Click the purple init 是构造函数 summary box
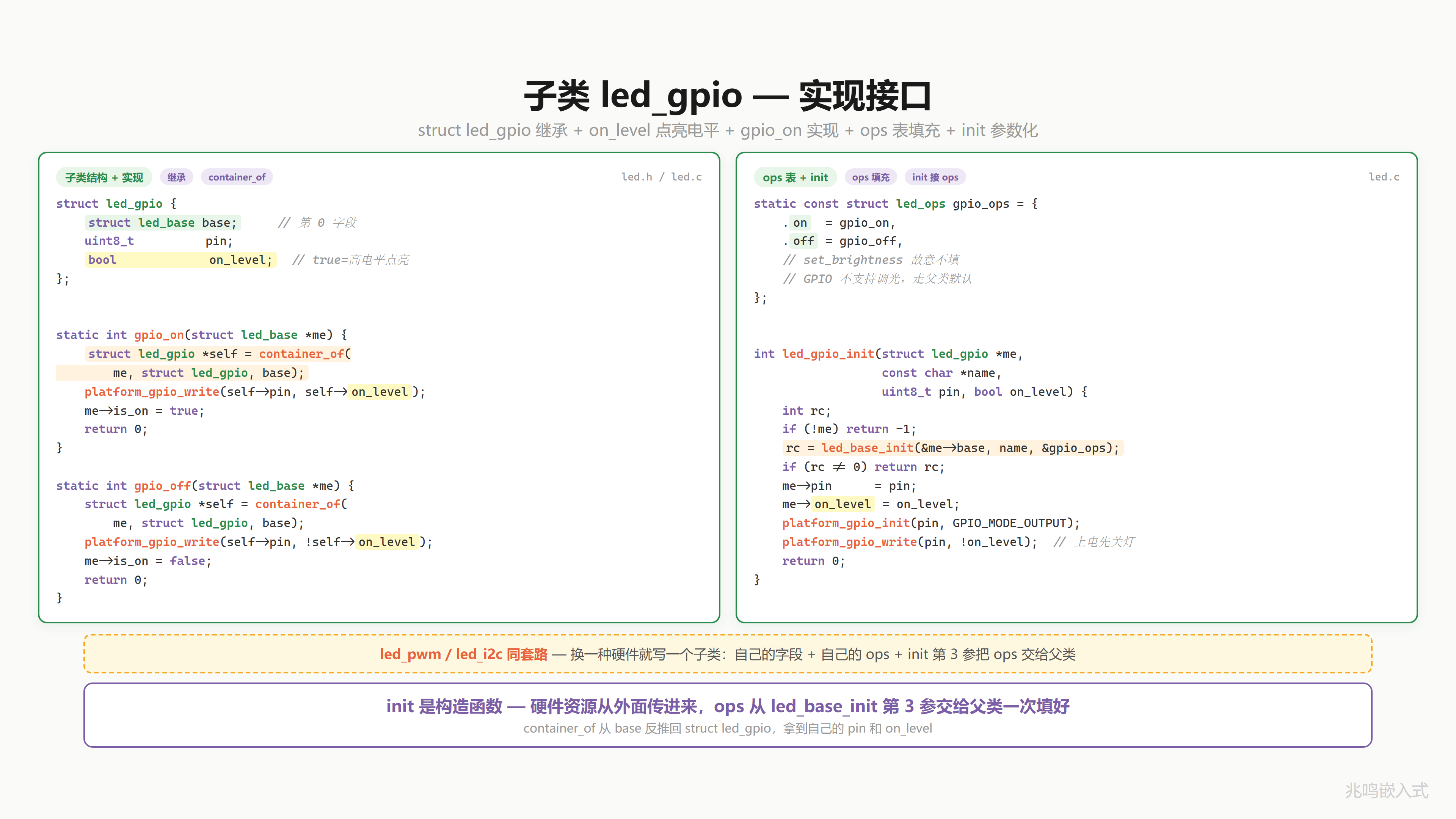The height and width of the screenshot is (819, 1456). (728, 715)
